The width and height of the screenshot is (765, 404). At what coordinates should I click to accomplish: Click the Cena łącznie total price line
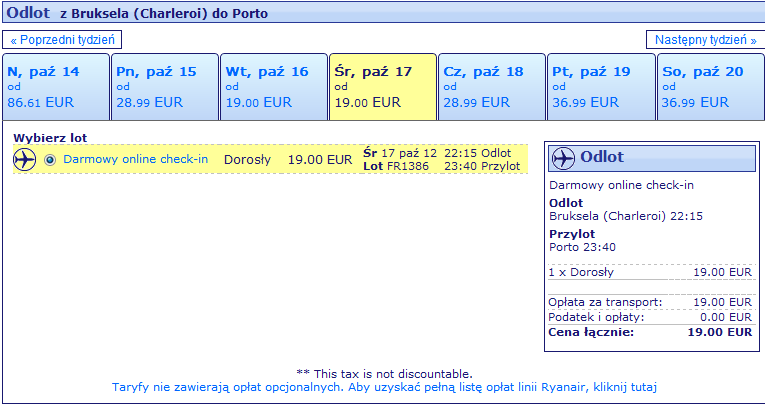pyautogui.click(x=650, y=333)
